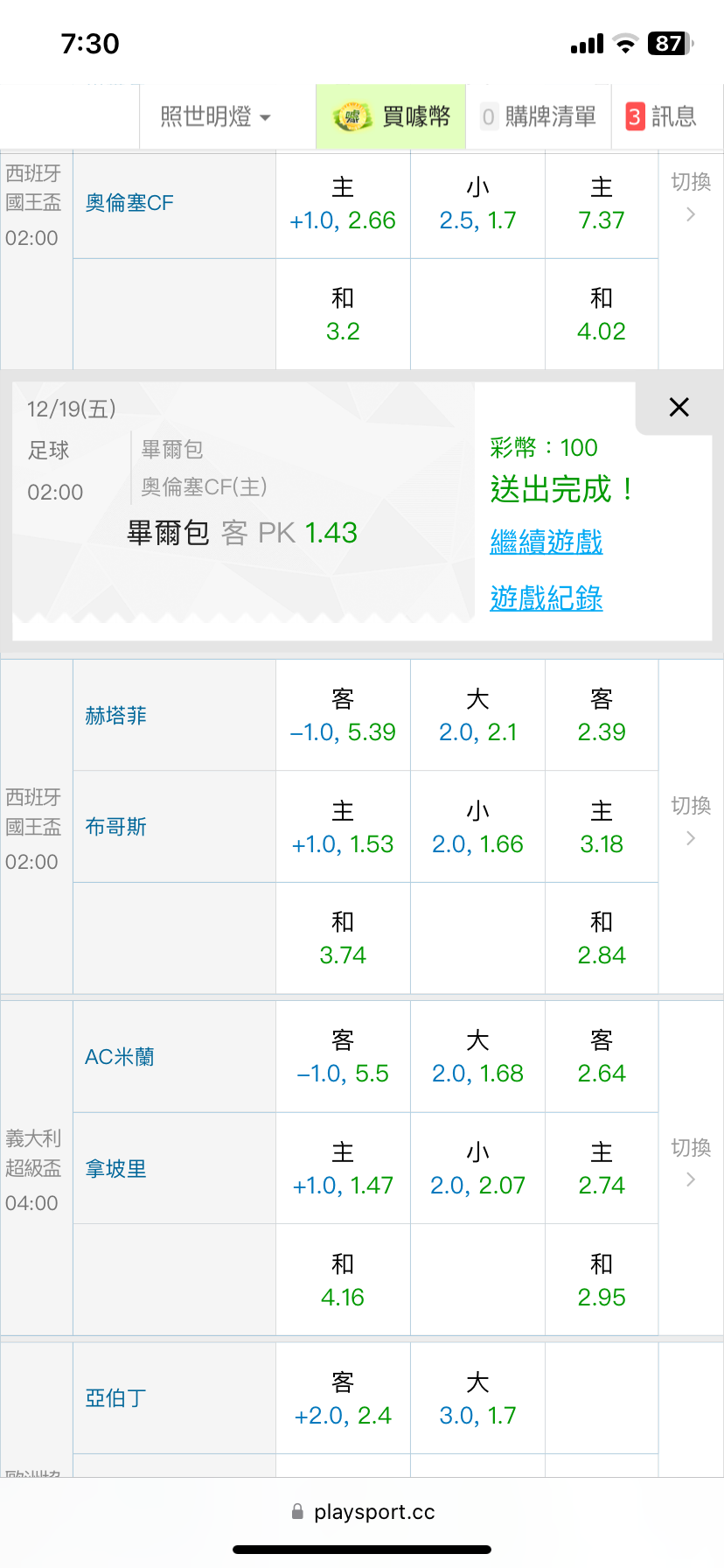
Task: Switch odds view for 赫塔菲 vs 布哥斯
Action: pyautogui.click(x=691, y=821)
